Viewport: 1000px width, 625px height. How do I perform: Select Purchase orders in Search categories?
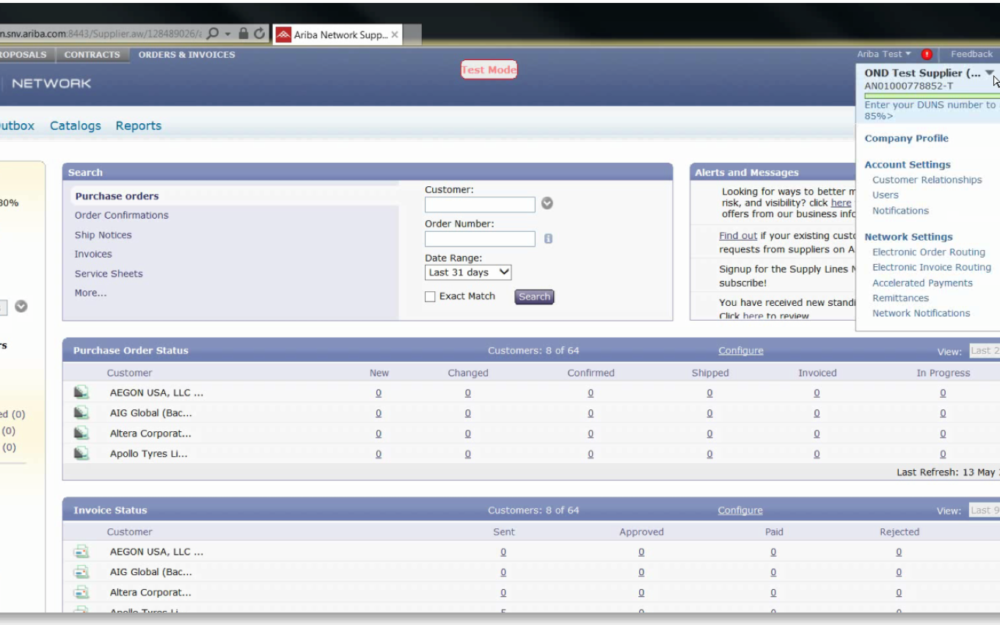pyautogui.click(x=117, y=196)
